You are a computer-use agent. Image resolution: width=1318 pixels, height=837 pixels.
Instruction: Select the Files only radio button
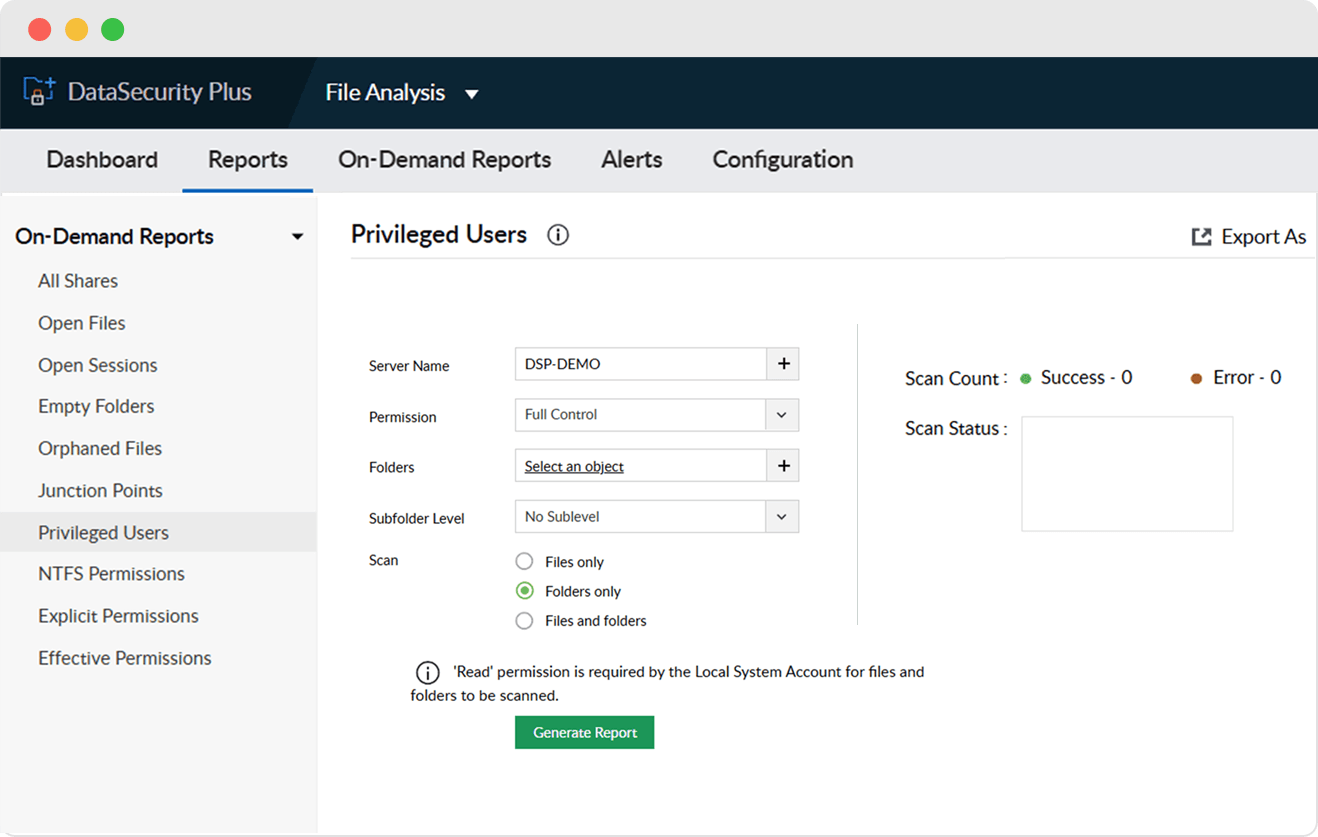pyautogui.click(x=524, y=562)
